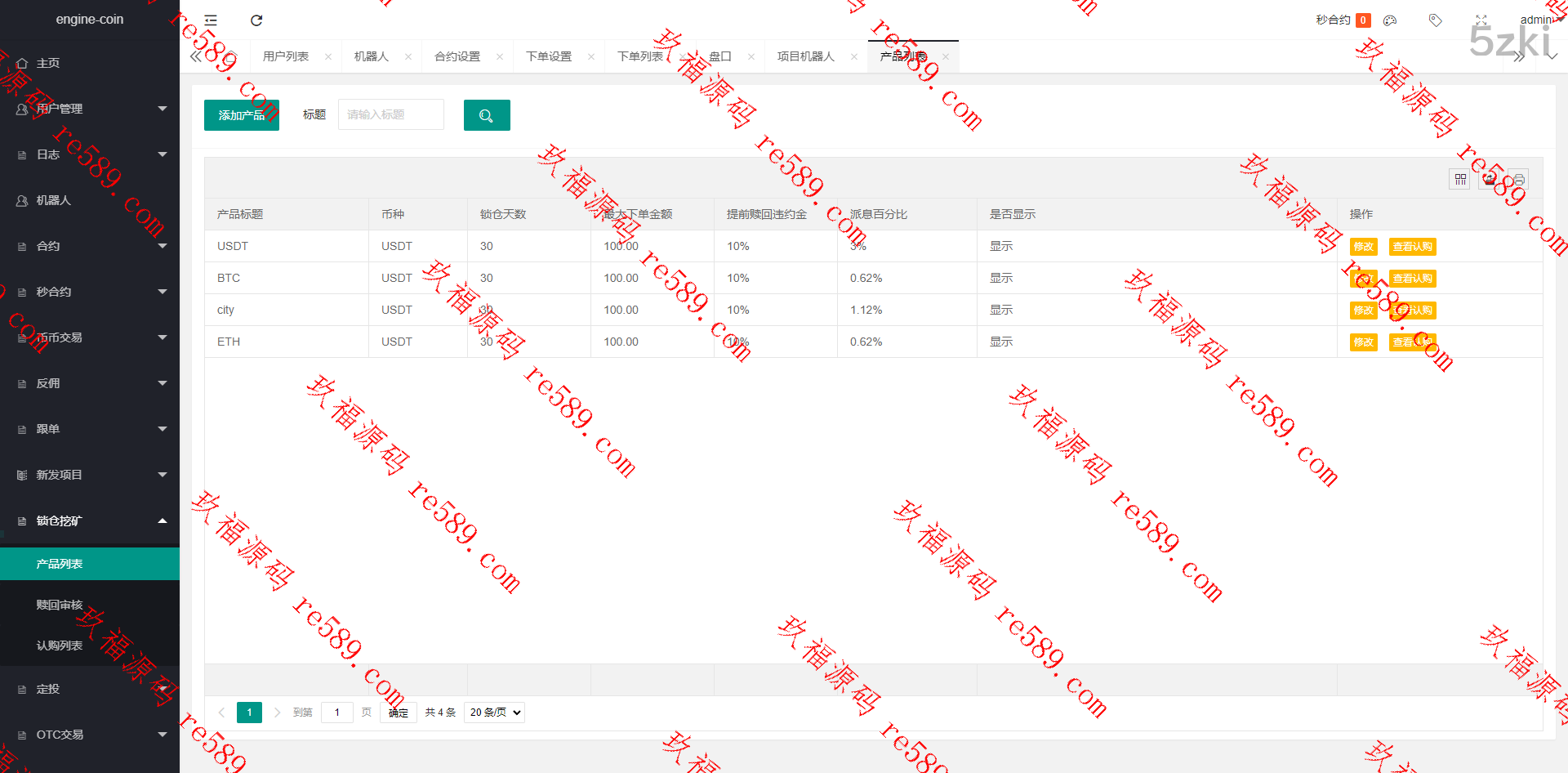The height and width of the screenshot is (773, 1568).
Task: Focus the 请输入标题 search field
Action: tap(391, 114)
